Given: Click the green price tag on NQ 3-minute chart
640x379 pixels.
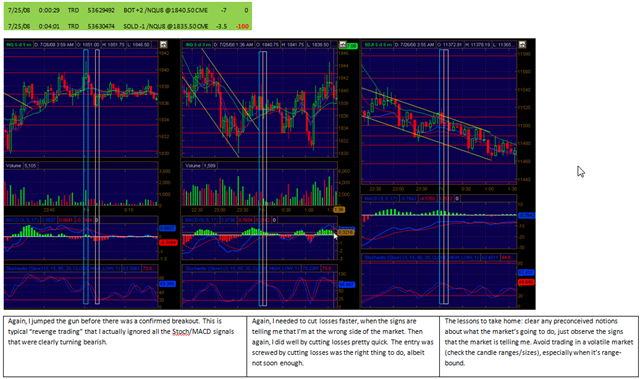Looking at the screenshot, I should point(352,46).
